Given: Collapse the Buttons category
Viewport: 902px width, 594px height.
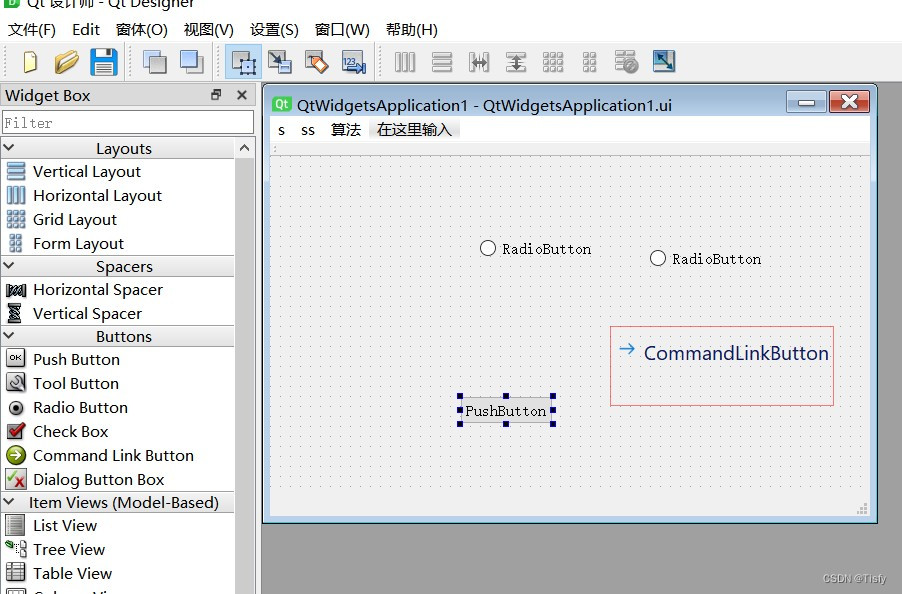Looking at the screenshot, I should [9, 336].
